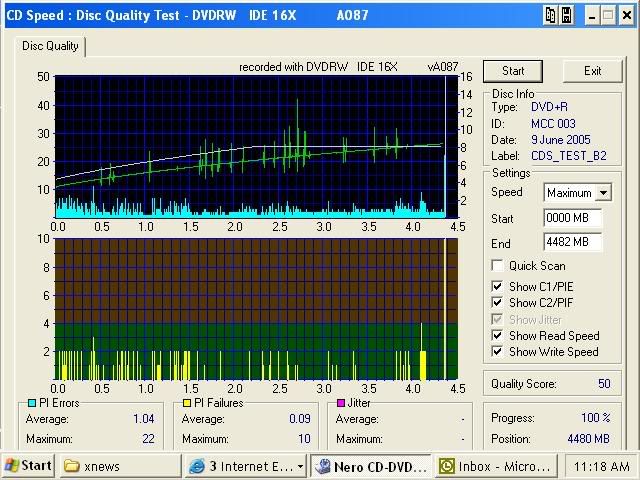Click the Start scan button
This screenshot has width=640, height=480.
pyautogui.click(x=513, y=71)
